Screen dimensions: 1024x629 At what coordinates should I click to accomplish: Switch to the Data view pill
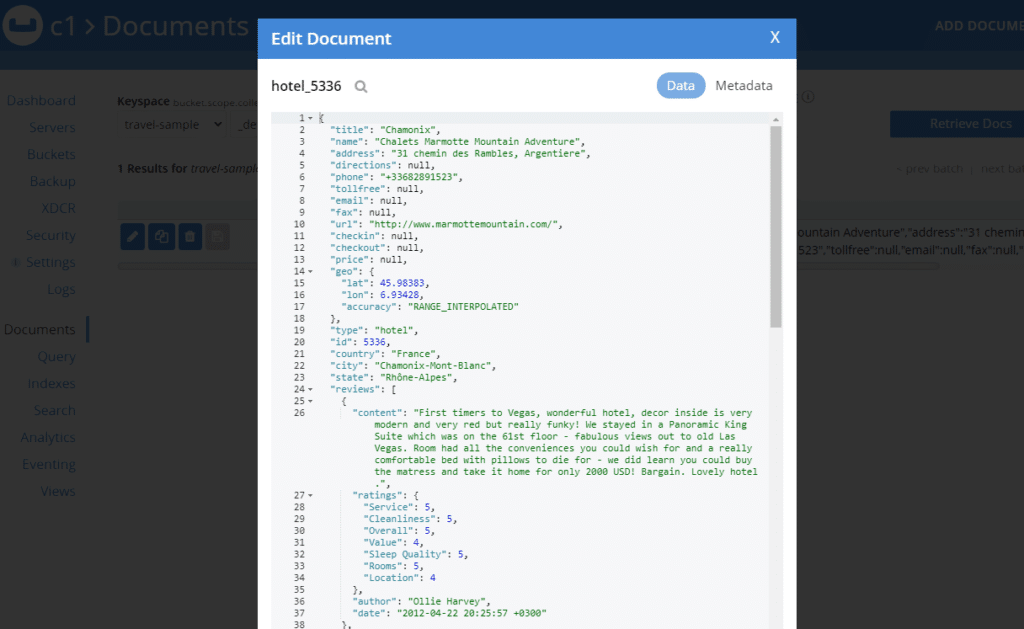681,85
